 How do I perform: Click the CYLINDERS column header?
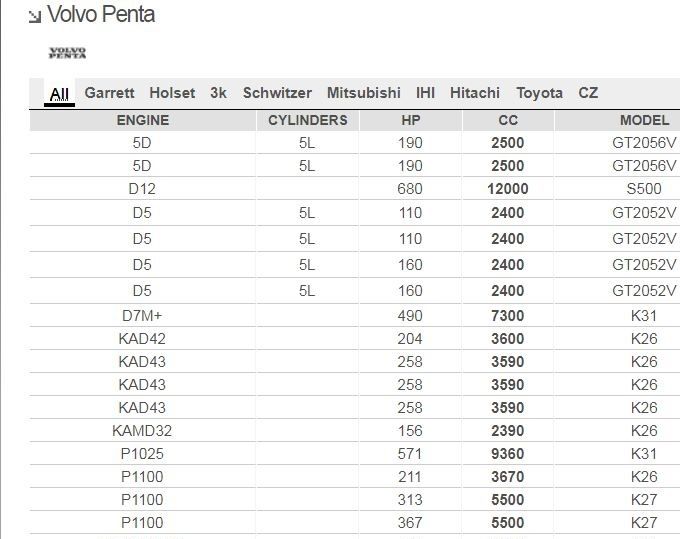(x=308, y=120)
